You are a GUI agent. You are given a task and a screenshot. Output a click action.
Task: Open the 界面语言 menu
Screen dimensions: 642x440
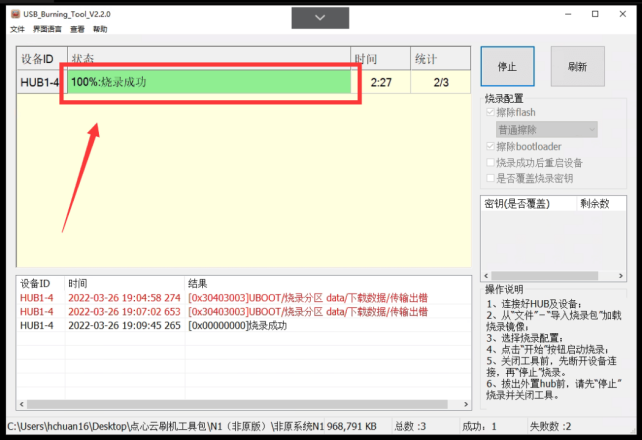(47, 30)
